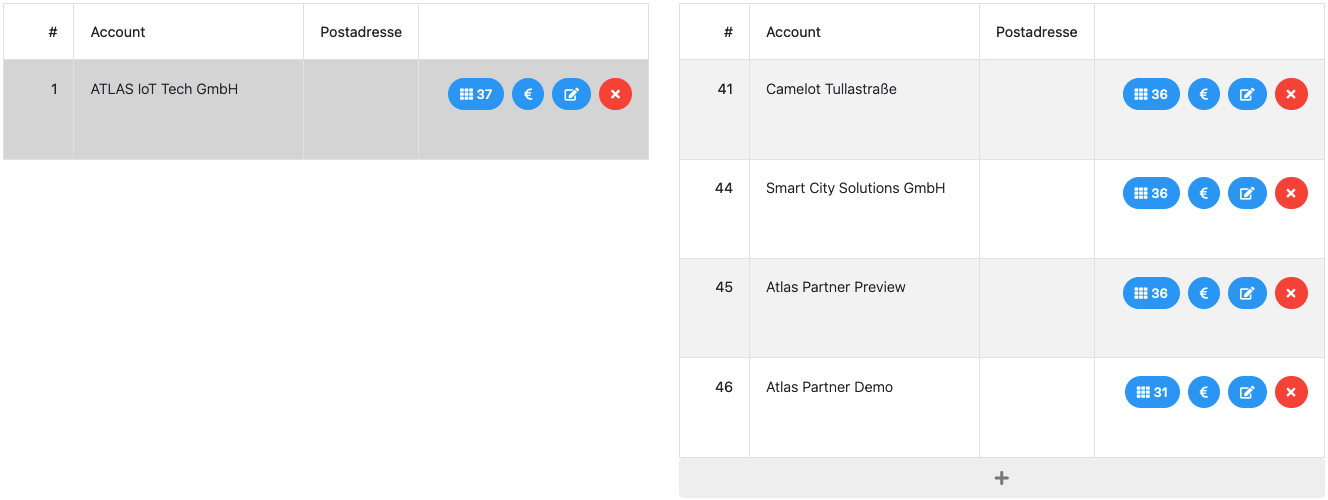Open the grid button for Smart City Solutions GmbH
The height and width of the screenshot is (500, 1328).
[x=1151, y=193]
